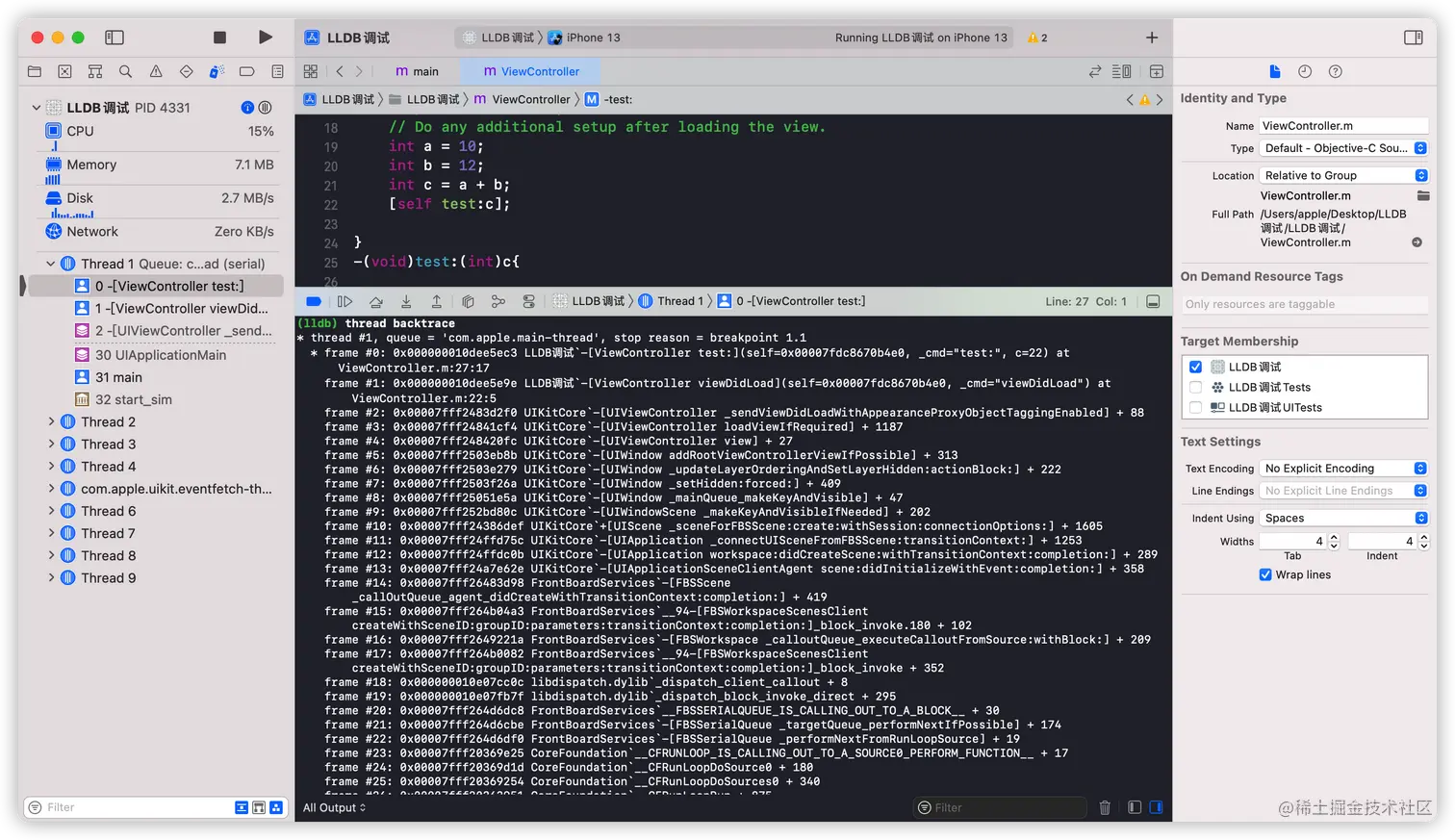Open the Issue navigator warning triangle
The image size is (1455, 840).
[x=156, y=71]
